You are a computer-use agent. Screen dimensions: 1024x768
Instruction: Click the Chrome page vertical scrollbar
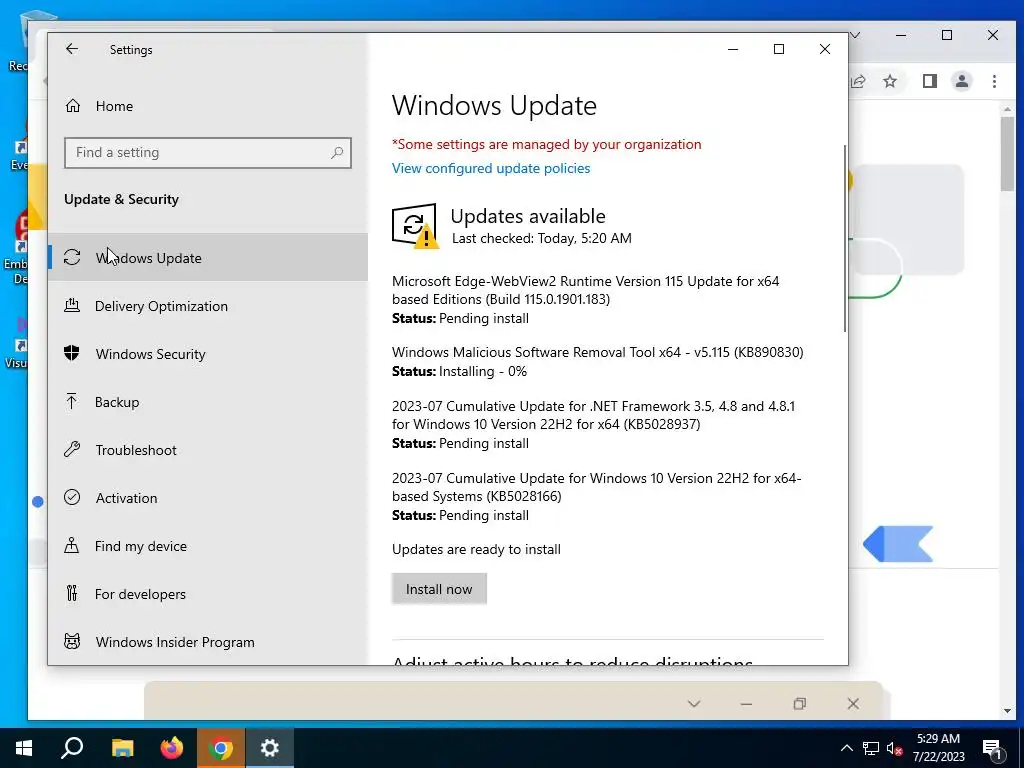pos(1007,155)
